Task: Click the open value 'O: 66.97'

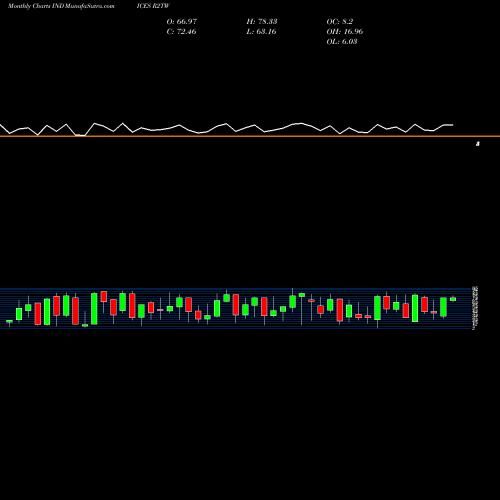Action: point(182,22)
